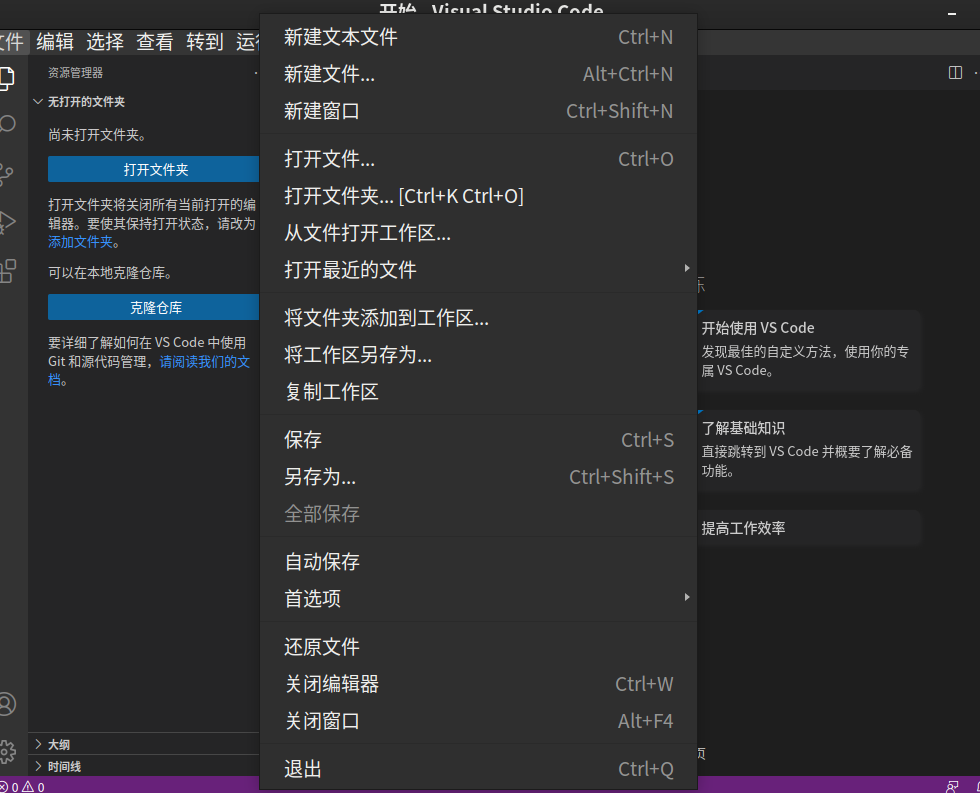Viewport: 980px width, 793px height.
Task: Click the errors and warnings status indicator
Action: tap(20, 786)
